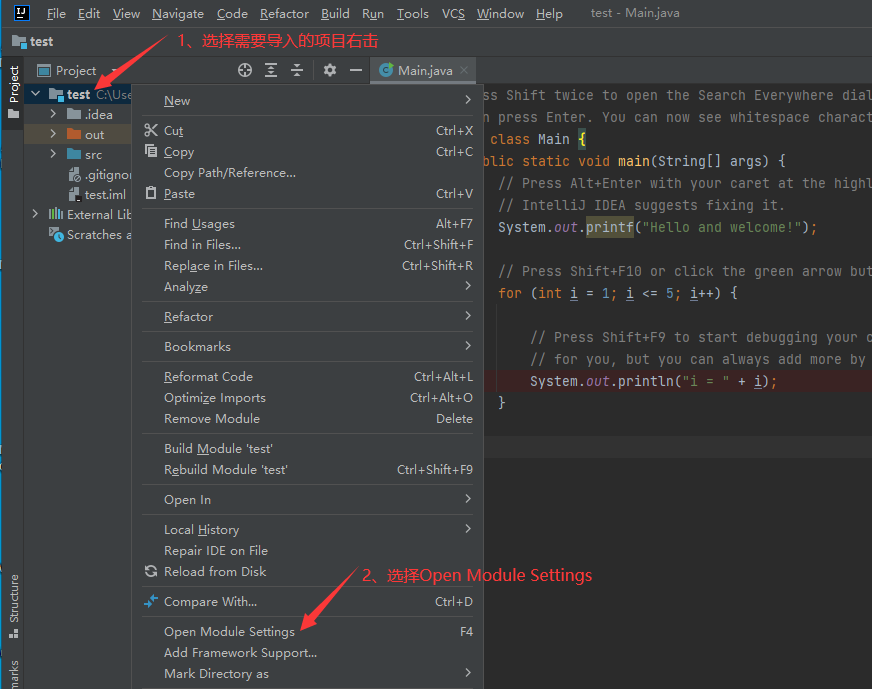The height and width of the screenshot is (689, 872).
Task: Click the locate-in-tree target icon
Action: point(245,70)
